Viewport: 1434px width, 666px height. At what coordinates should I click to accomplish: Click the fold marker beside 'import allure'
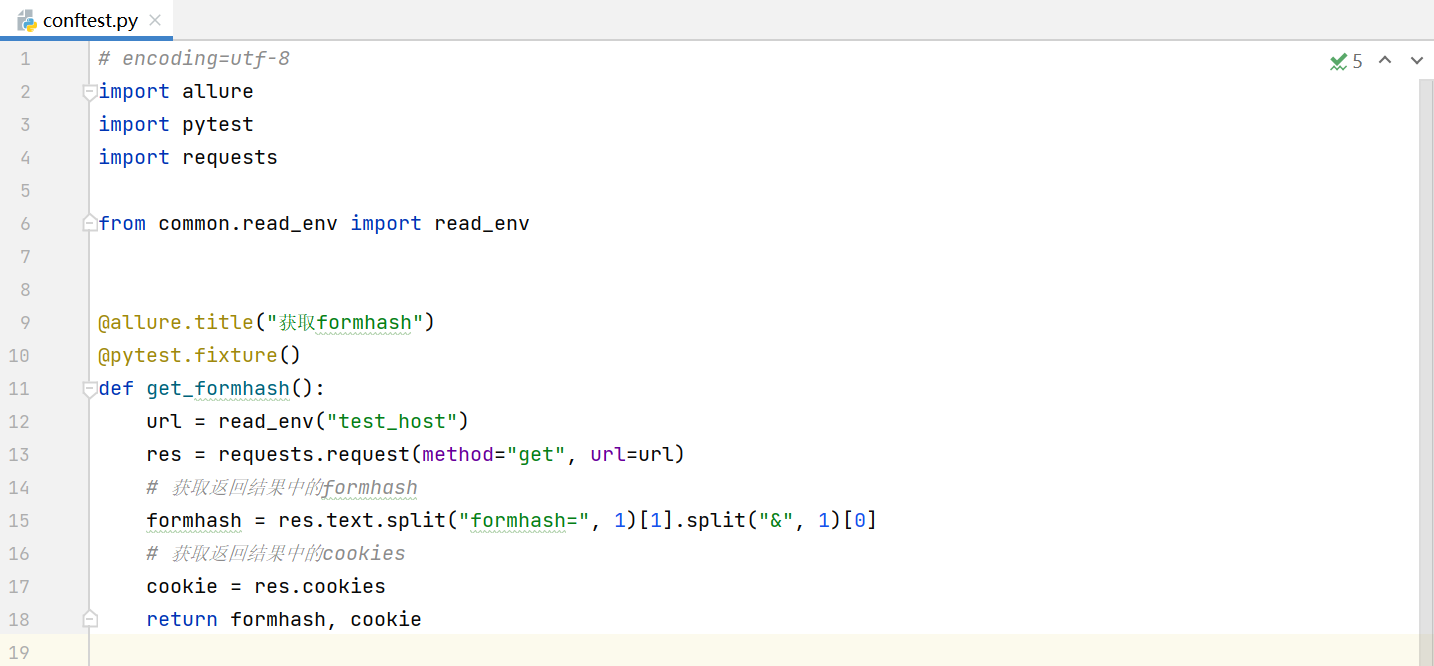[x=89, y=91]
